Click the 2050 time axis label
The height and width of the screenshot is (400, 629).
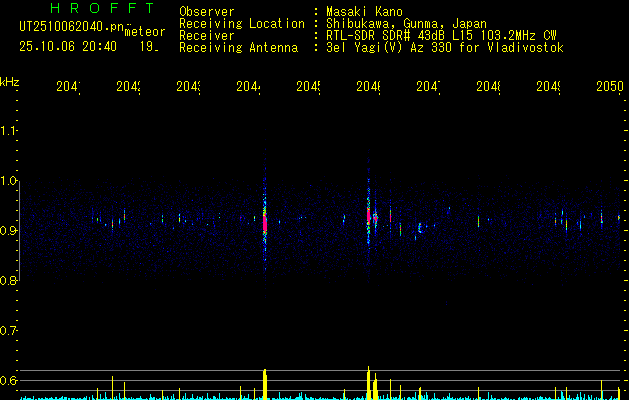[610, 86]
